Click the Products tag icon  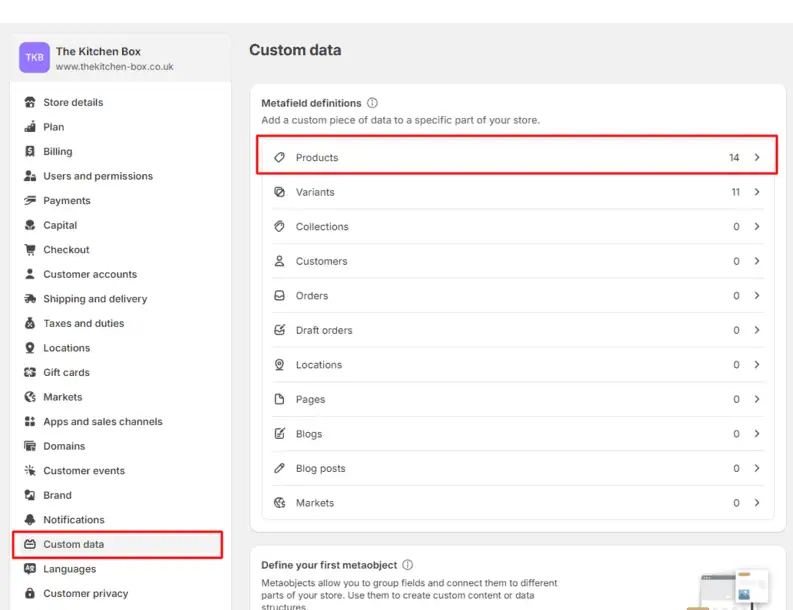[279, 157]
